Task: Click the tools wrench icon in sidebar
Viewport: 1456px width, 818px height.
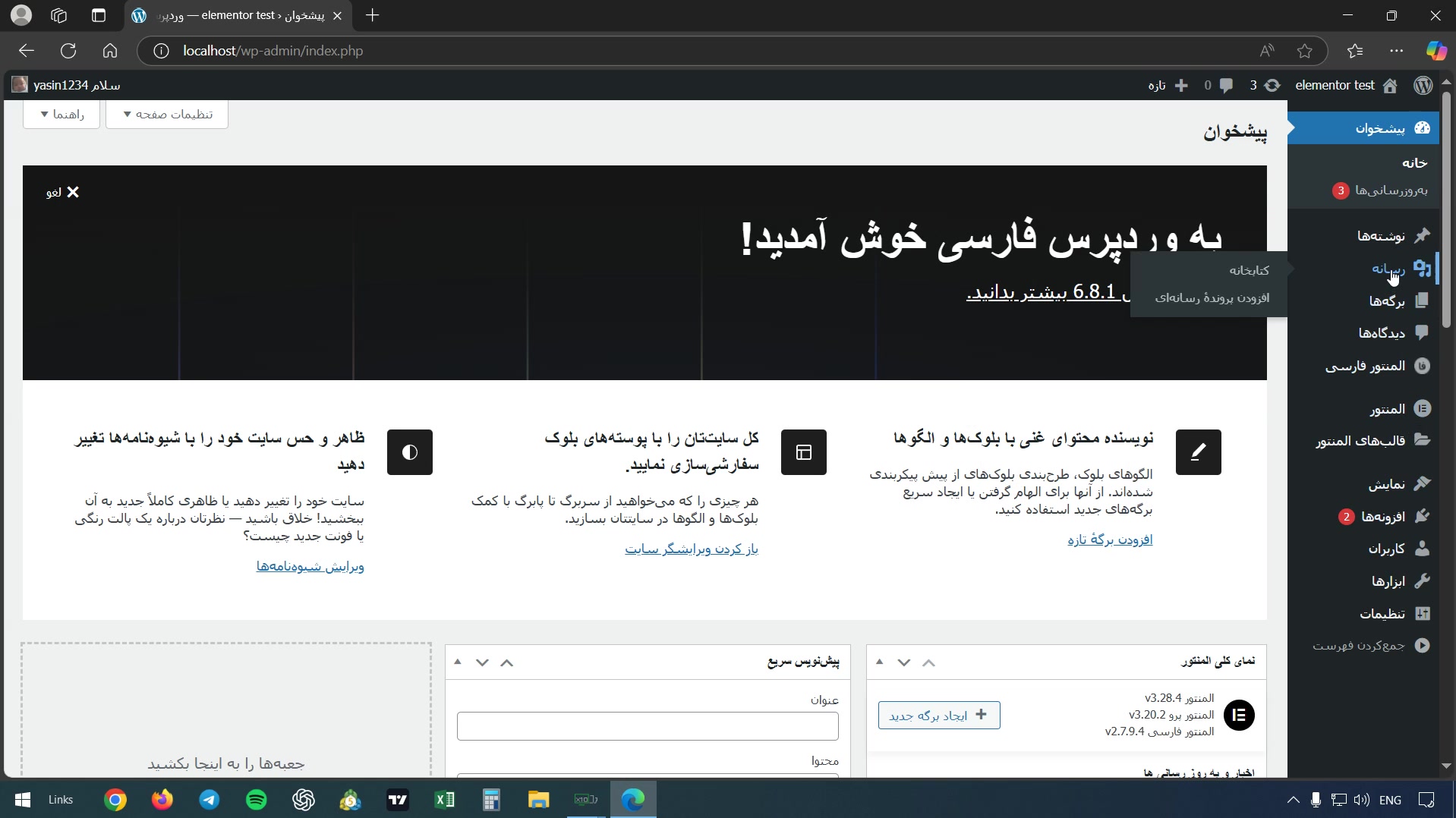Action: tap(1422, 580)
